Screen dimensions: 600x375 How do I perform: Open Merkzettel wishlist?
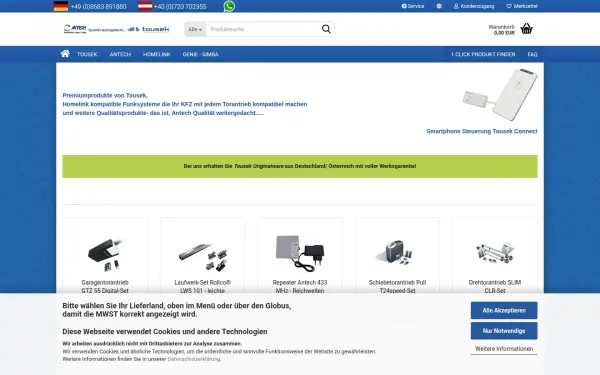tap(522, 6)
